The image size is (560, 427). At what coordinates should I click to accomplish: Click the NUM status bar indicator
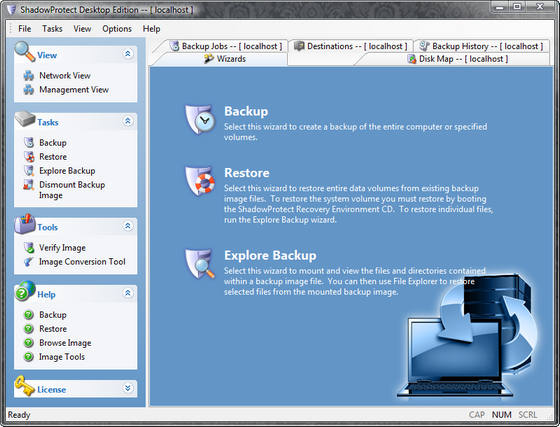[x=501, y=415]
